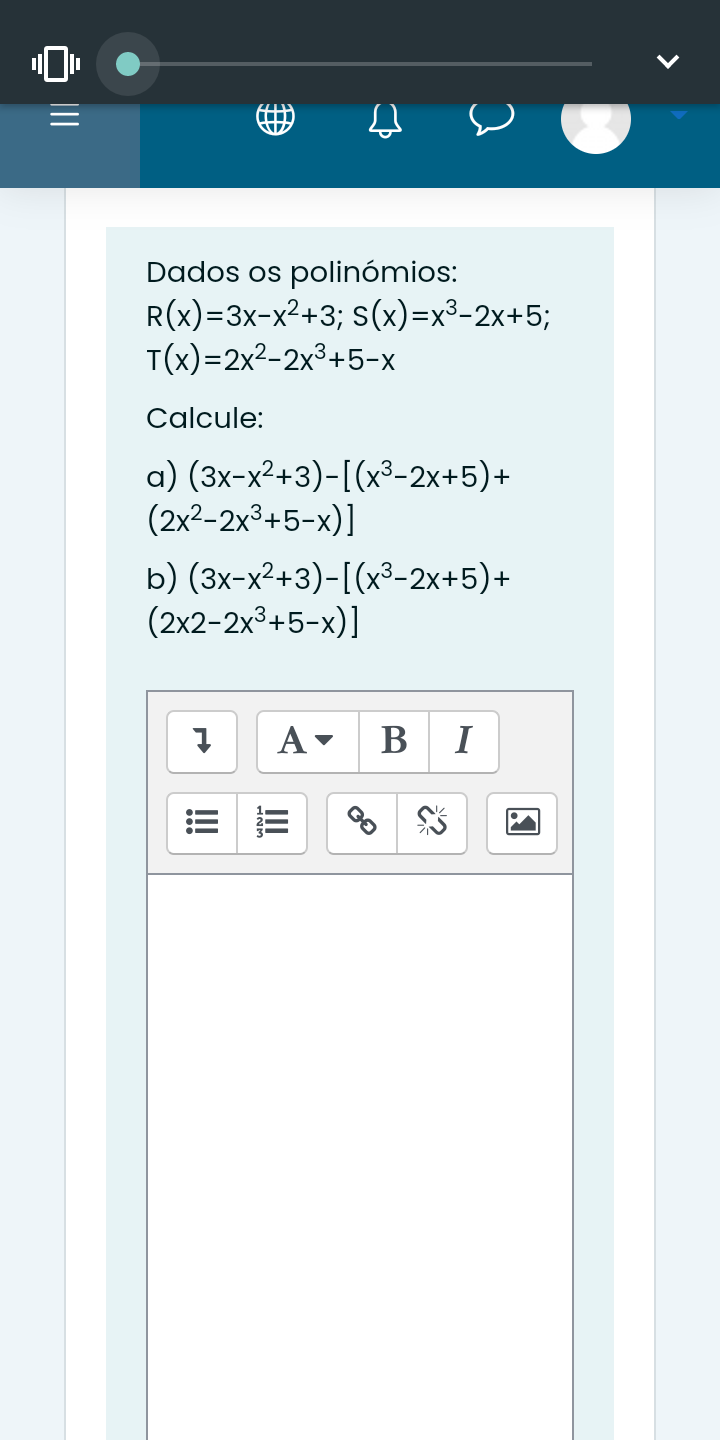Open the notifications bell
720x1440 pixels.
385,120
